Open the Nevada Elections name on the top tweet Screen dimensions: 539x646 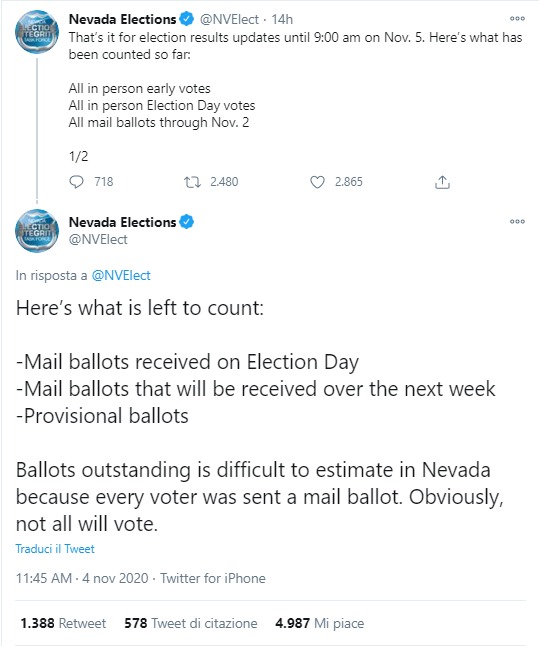click(x=122, y=19)
